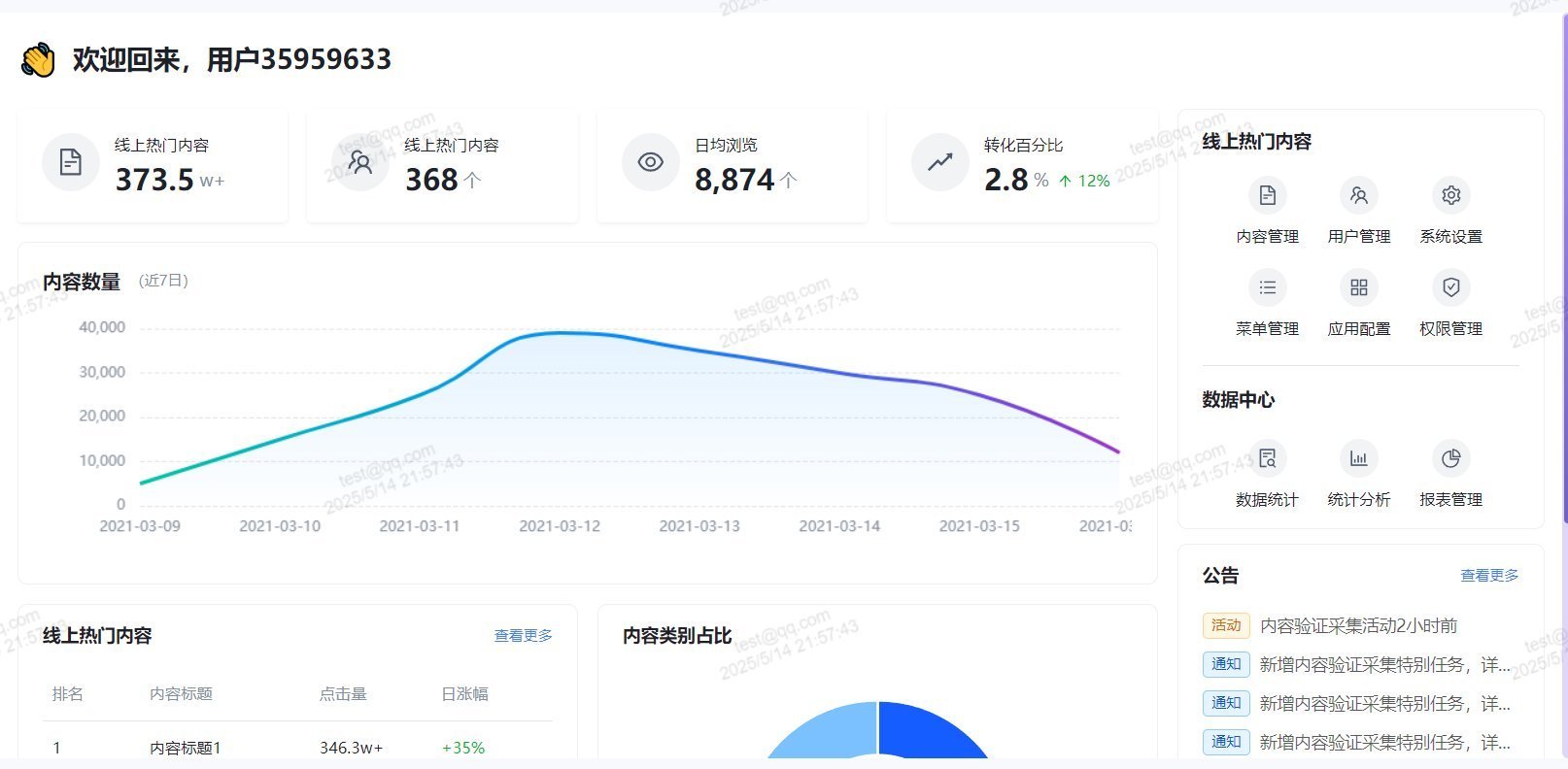The height and width of the screenshot is (769, 1568).
Task: Click the 活动 tag in announcements
Action: [x=1225, y=626]
